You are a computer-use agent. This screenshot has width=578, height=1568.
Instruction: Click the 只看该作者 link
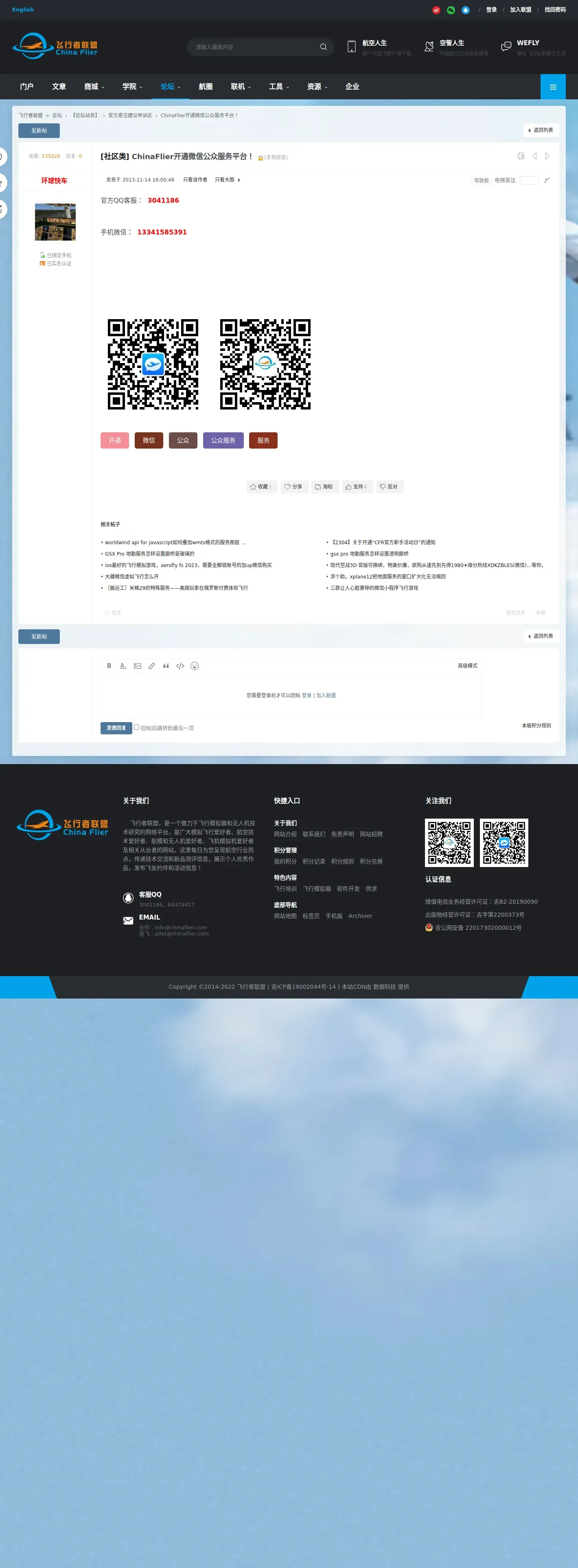pos(195,180)
